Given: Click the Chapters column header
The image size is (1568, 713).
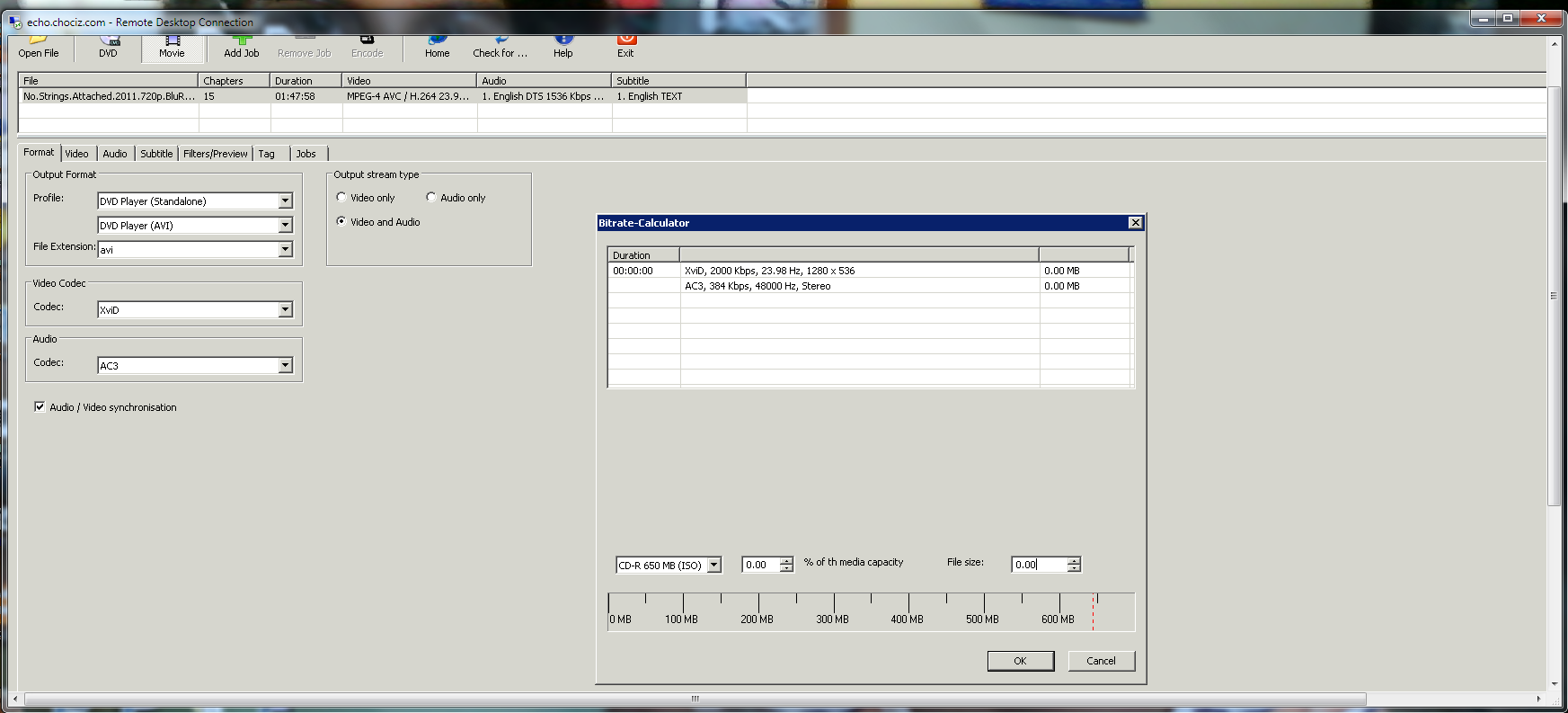Looking at the screenshot, I should [235, 80].
